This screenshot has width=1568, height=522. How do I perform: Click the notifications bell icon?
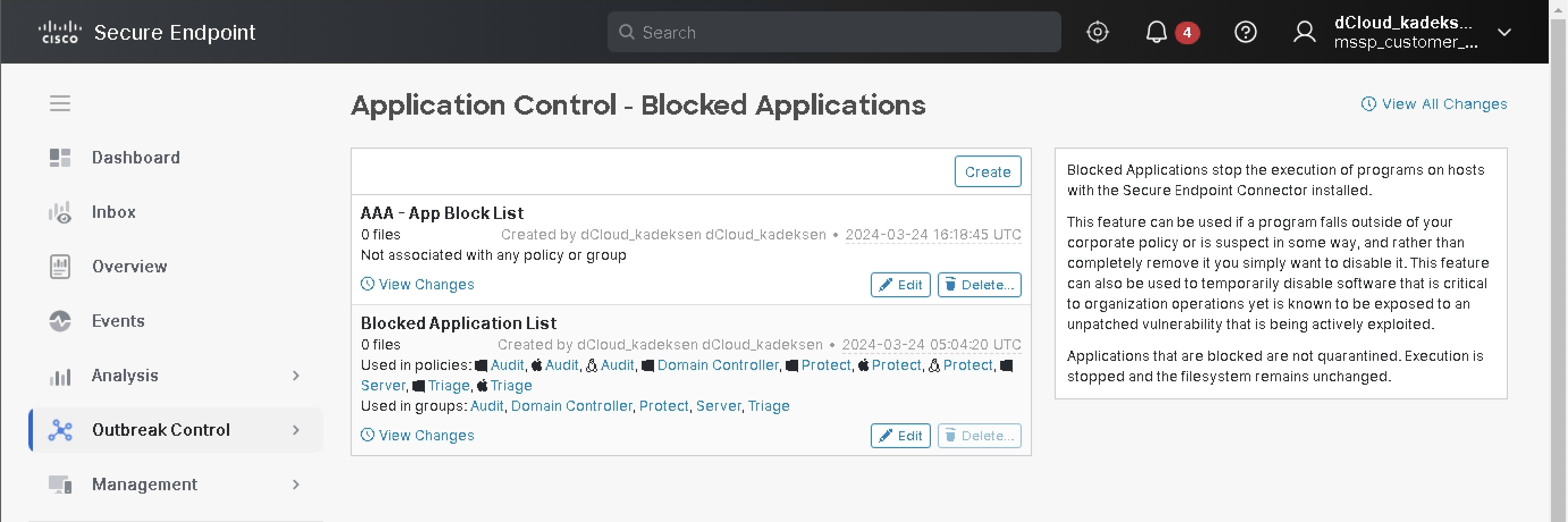1156,32
